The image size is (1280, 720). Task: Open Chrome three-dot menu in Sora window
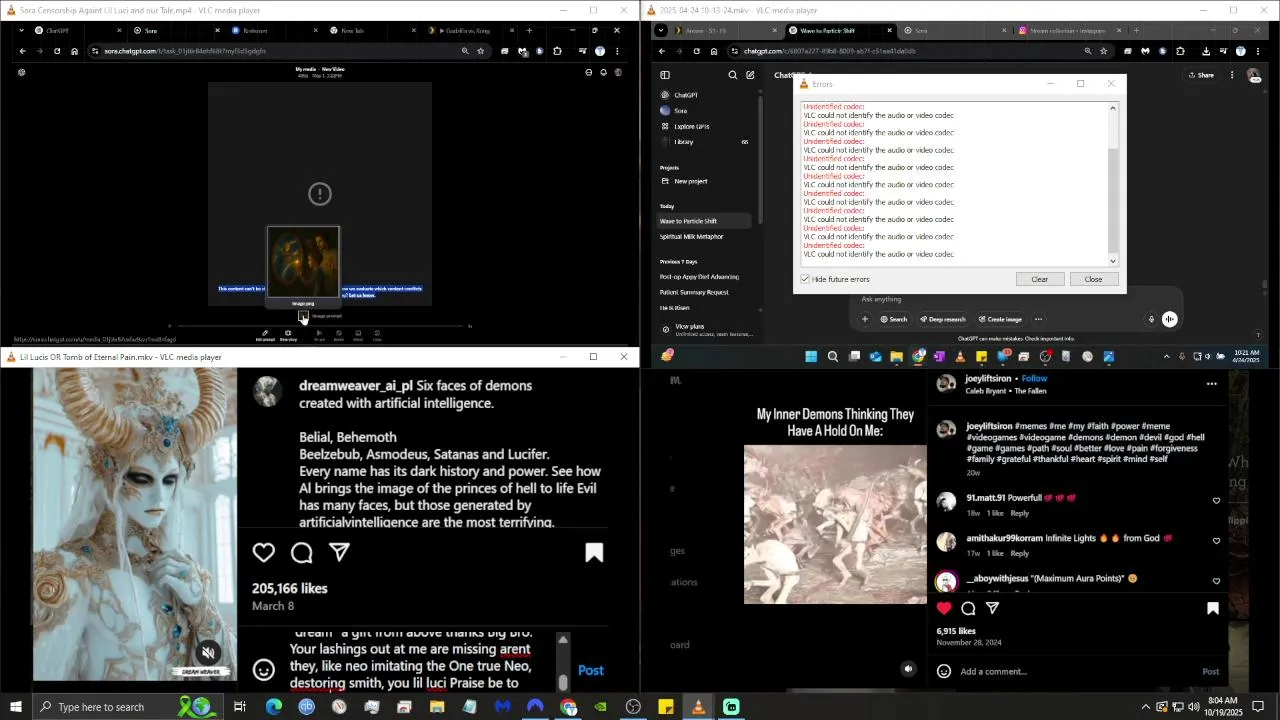click(617, 51)
